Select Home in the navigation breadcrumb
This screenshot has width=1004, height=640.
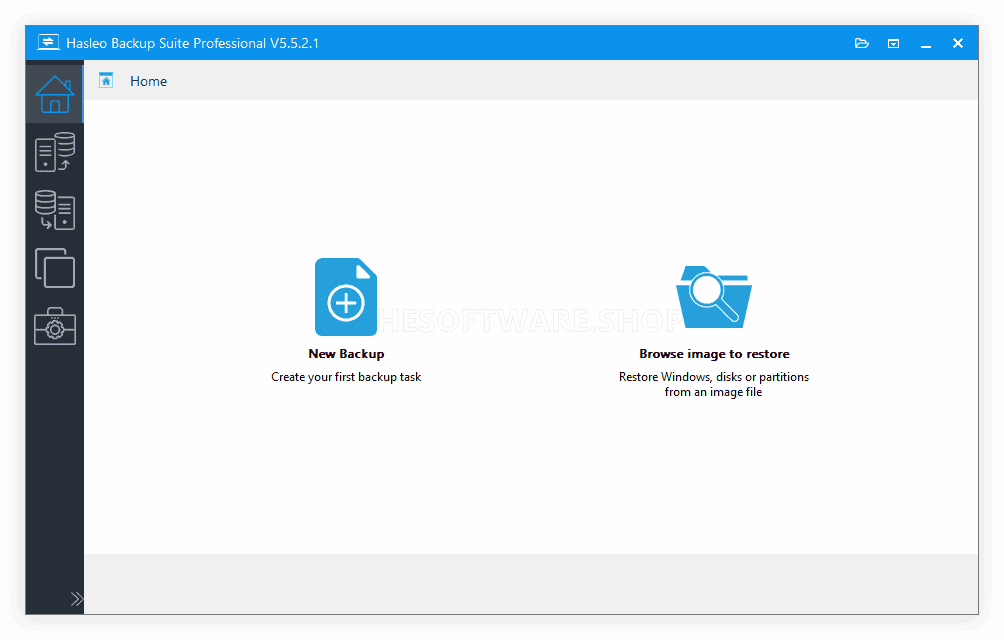coord(148,81)
